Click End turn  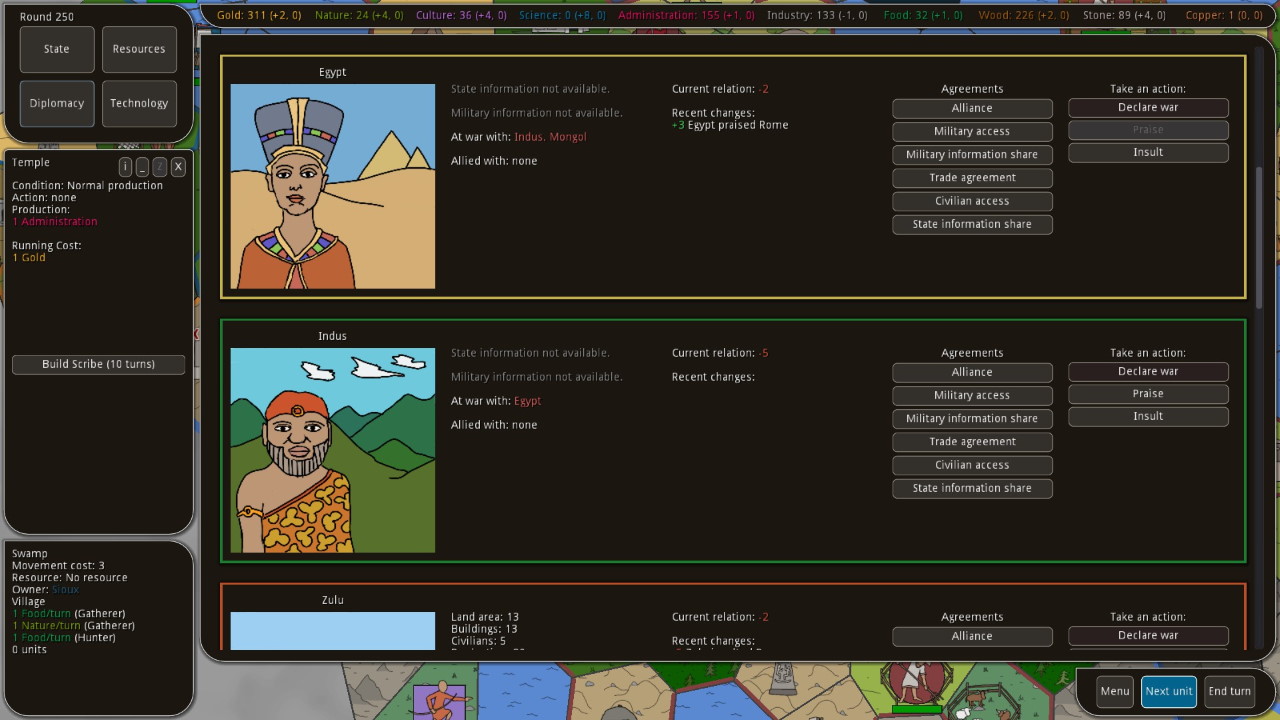(1229, 691)
